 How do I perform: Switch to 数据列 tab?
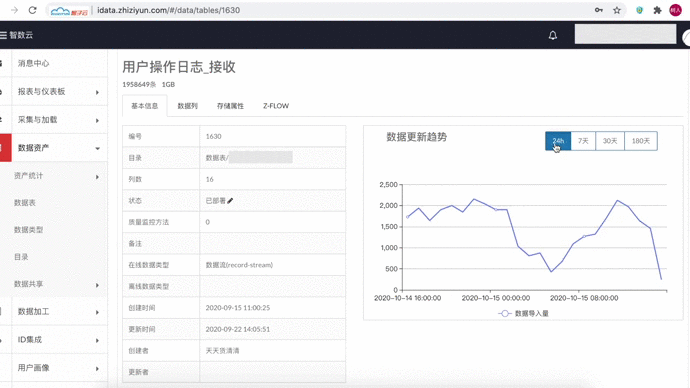tap(187, 106)
